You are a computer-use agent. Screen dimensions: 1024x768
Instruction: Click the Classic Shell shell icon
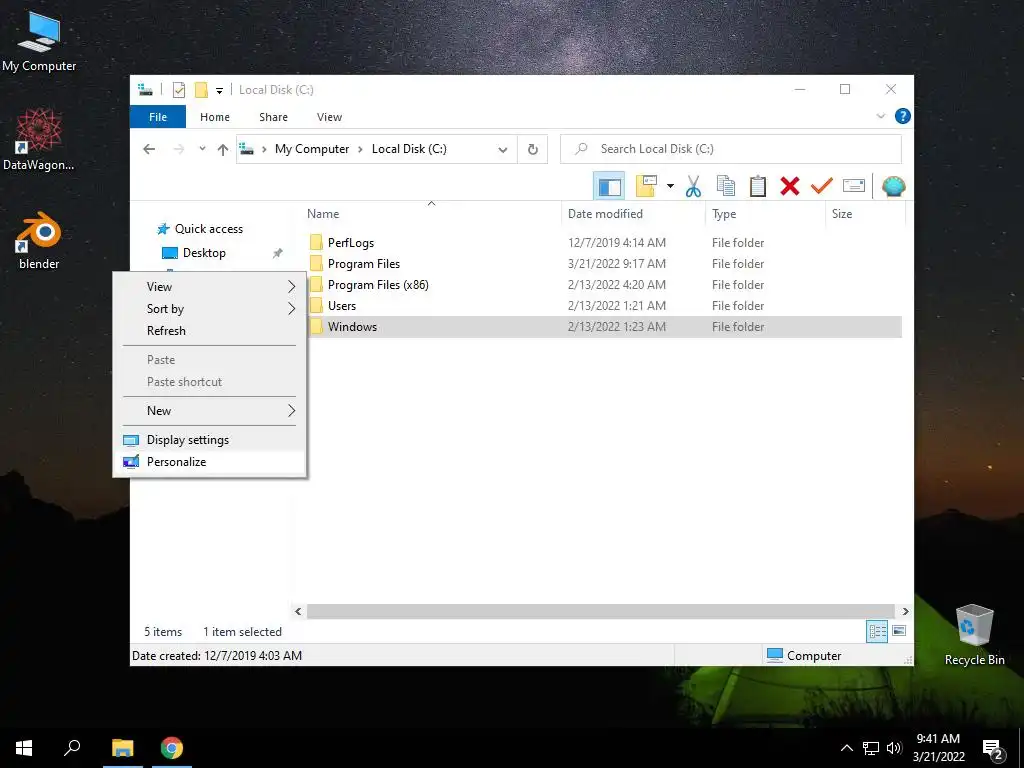pos(893,186)
